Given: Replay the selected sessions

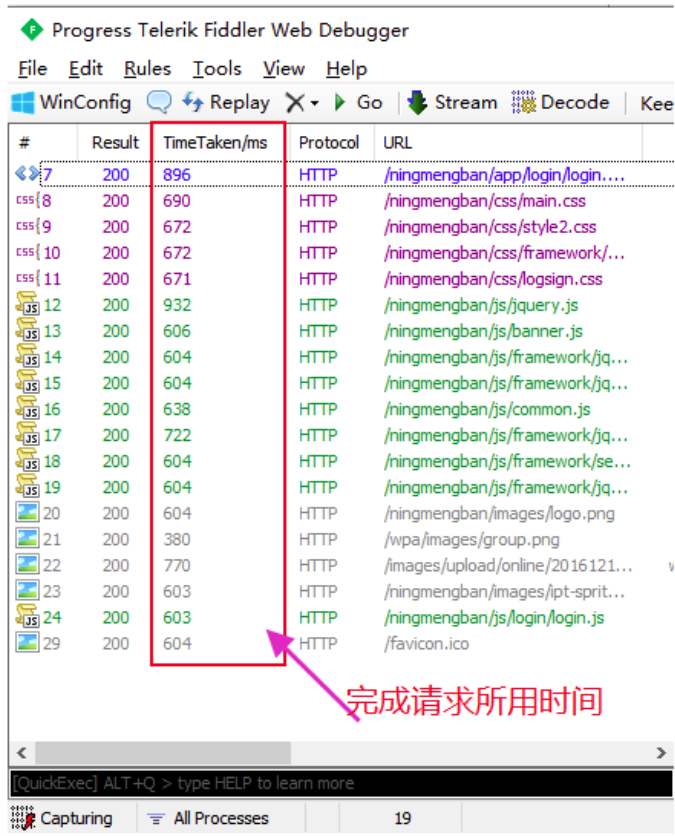Looking at the screenshot, I should coord(226,102).
